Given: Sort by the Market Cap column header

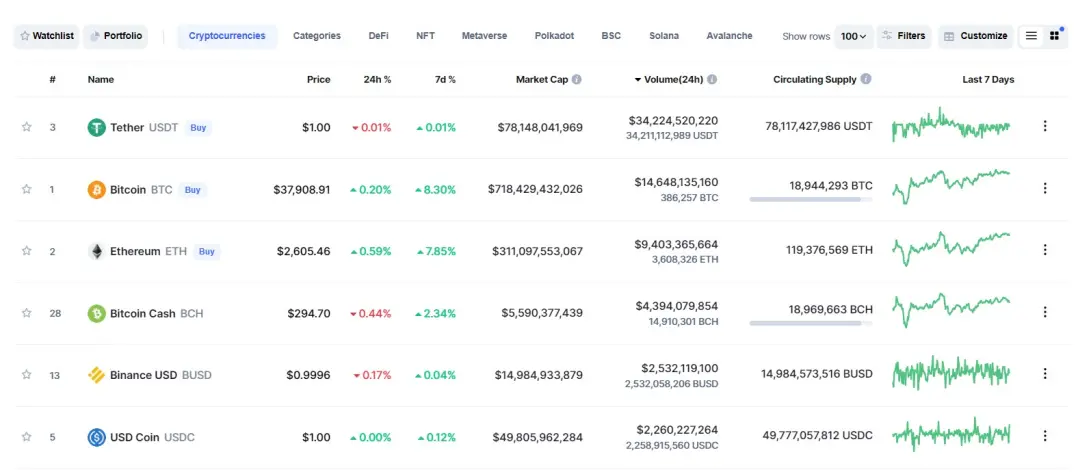Looking at the screenshot, I should coord(542,80).
